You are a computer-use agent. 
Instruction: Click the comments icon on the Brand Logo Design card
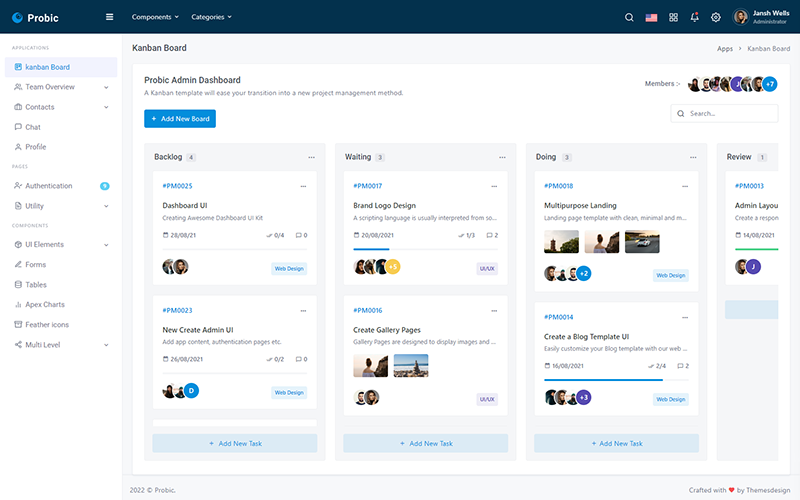point(489,235)
